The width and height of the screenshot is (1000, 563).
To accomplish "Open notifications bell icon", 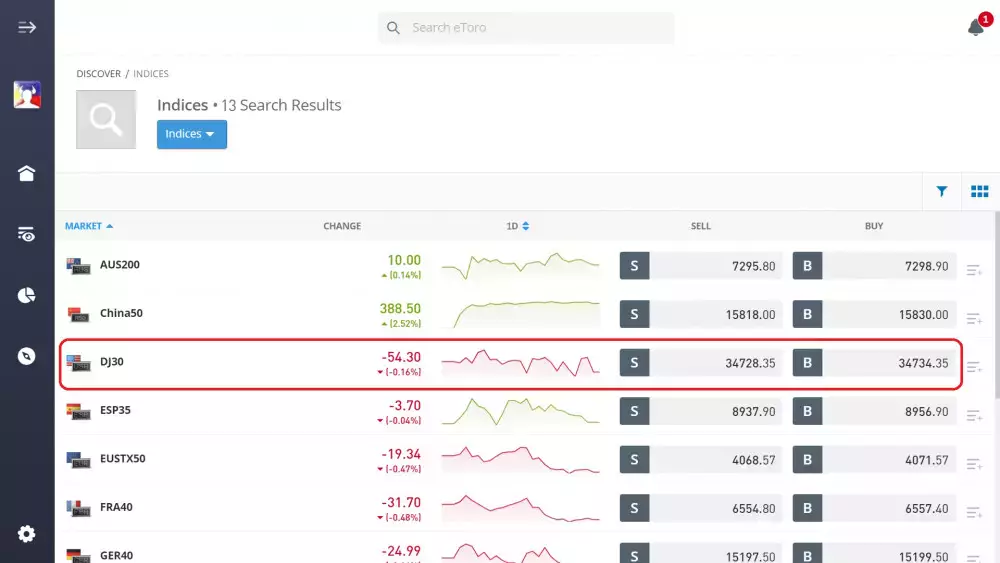I will 976,27.
